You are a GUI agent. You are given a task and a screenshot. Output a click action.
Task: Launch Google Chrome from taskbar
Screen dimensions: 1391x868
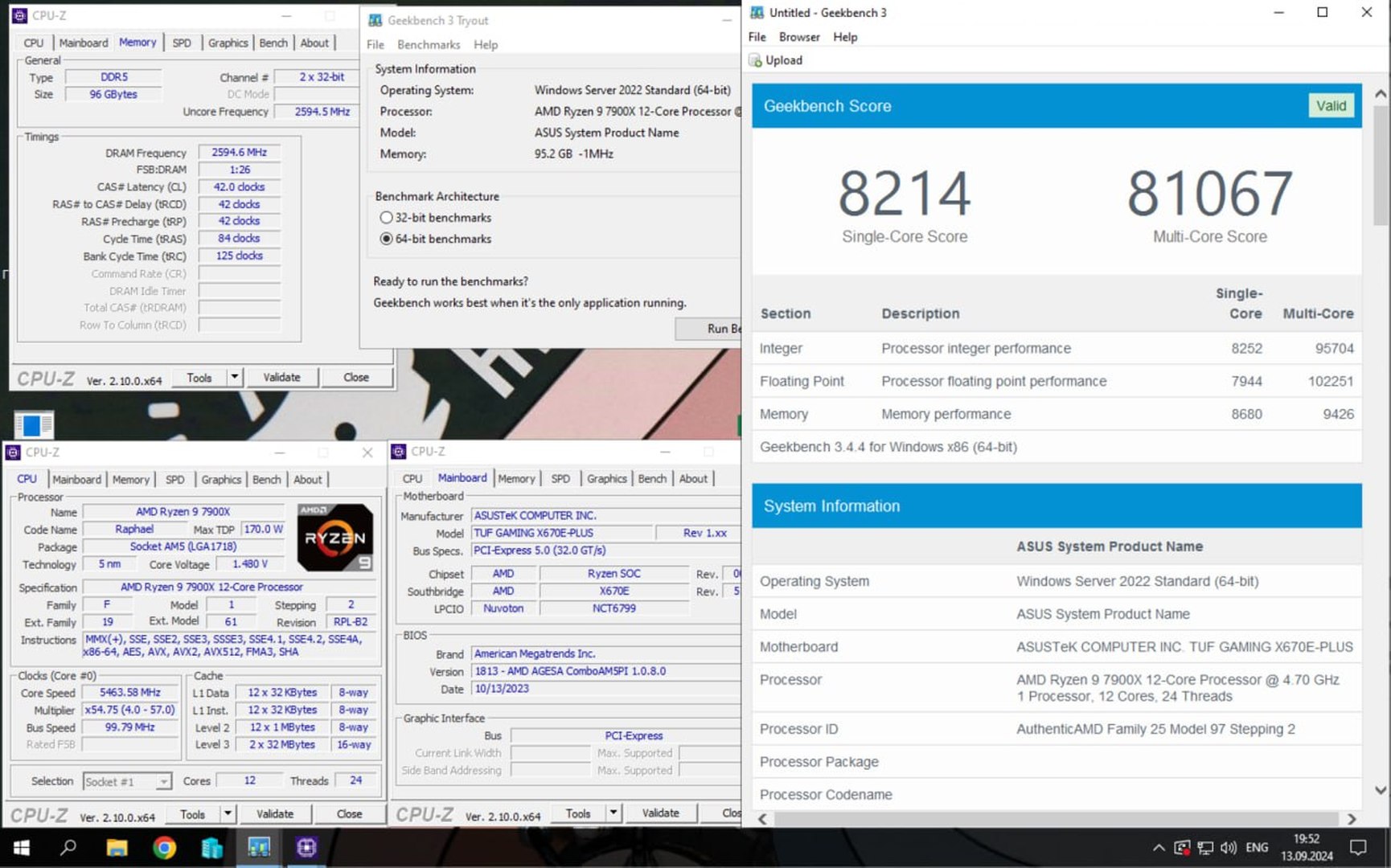pos(164,847)
